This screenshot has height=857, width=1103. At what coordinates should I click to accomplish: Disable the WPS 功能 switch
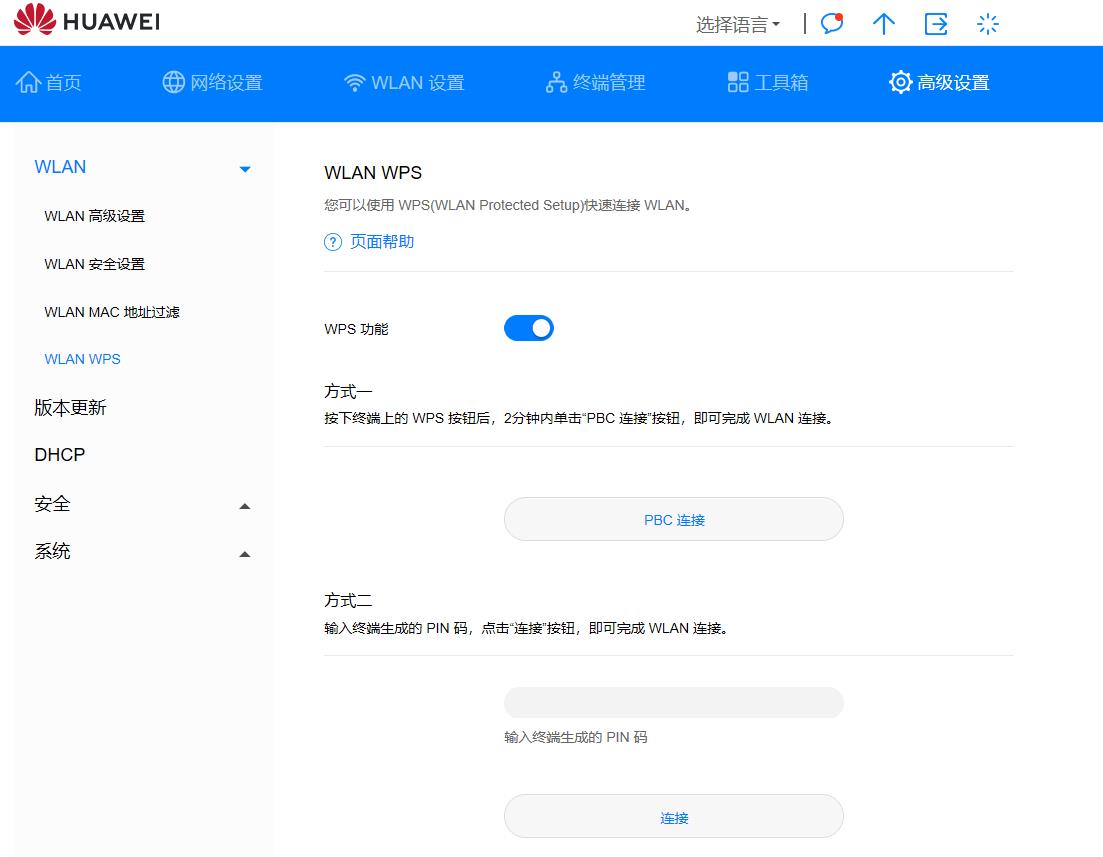click(528, 327)
